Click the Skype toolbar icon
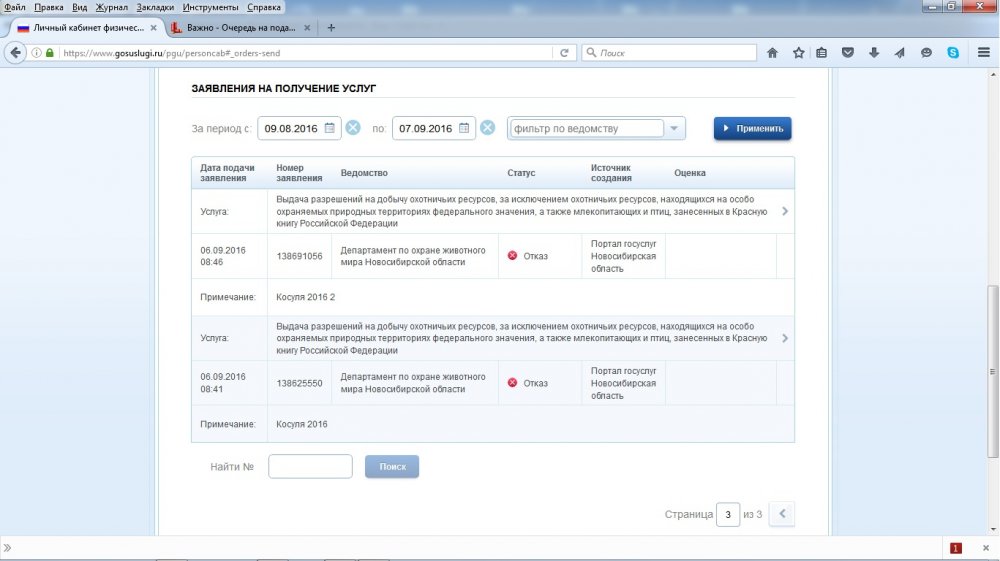Image resolution: width=1000 pixels, height=561 pixels. [953, 53]
